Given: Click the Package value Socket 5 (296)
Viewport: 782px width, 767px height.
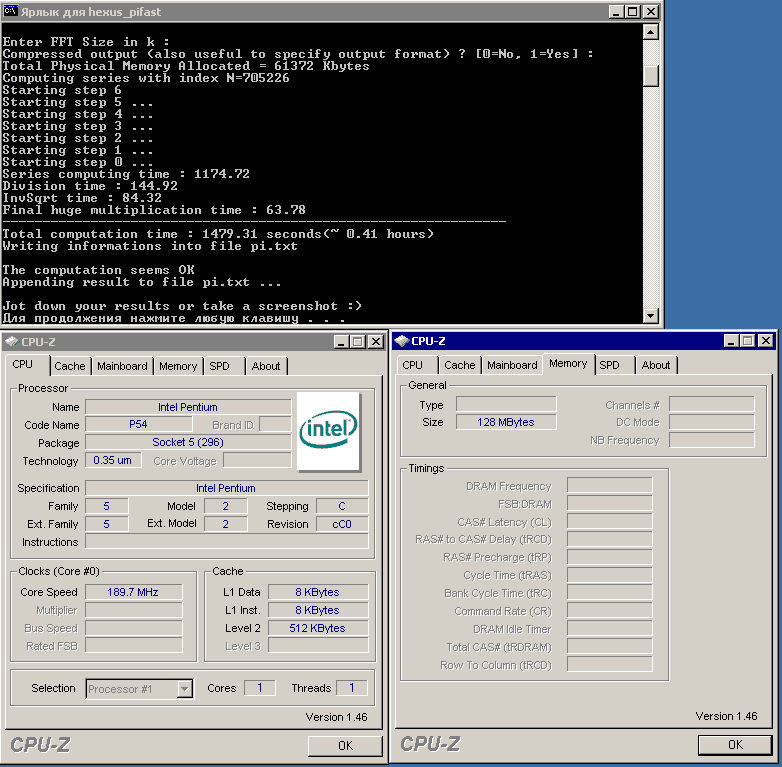Looking at the screenshot, I should coord(188,442).
